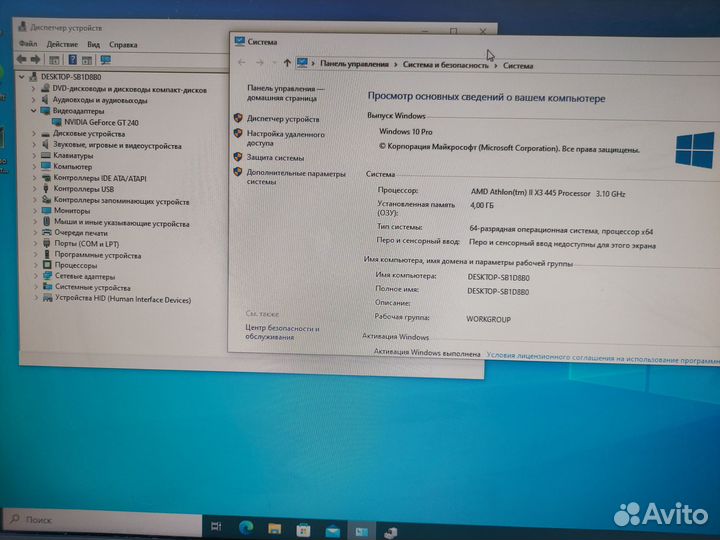
Task: Select Программные устройства tree row
Action: click(x=97, y=255)
